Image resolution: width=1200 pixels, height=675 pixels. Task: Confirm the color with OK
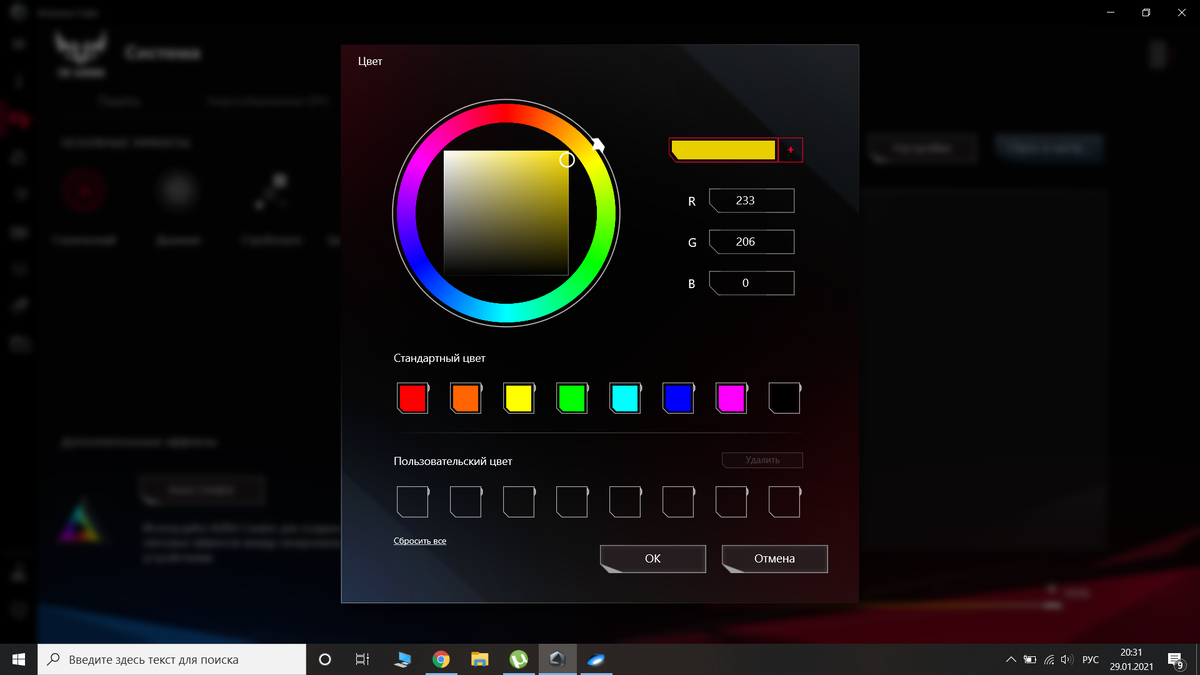(653, 558)
